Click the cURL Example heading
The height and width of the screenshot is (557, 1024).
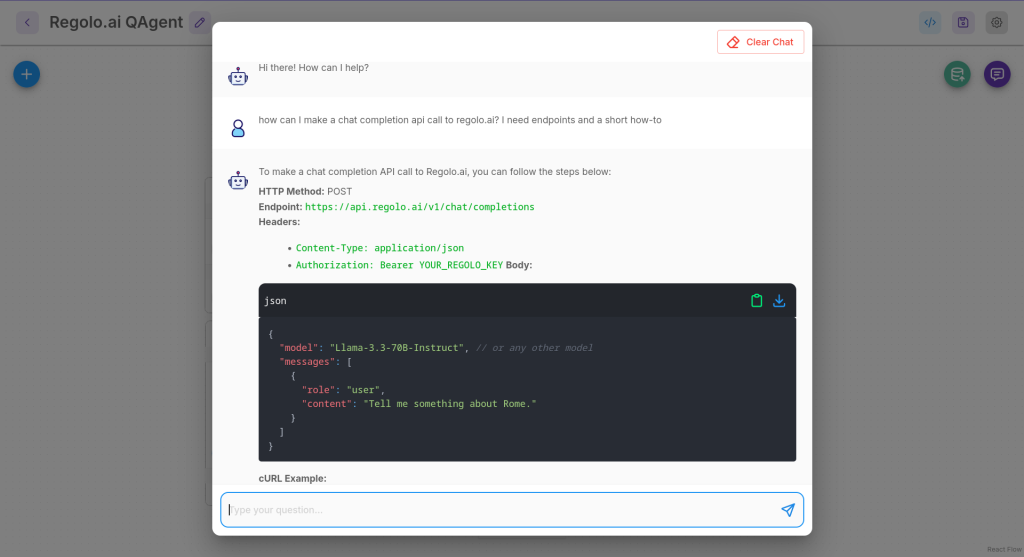click(293, 479)
